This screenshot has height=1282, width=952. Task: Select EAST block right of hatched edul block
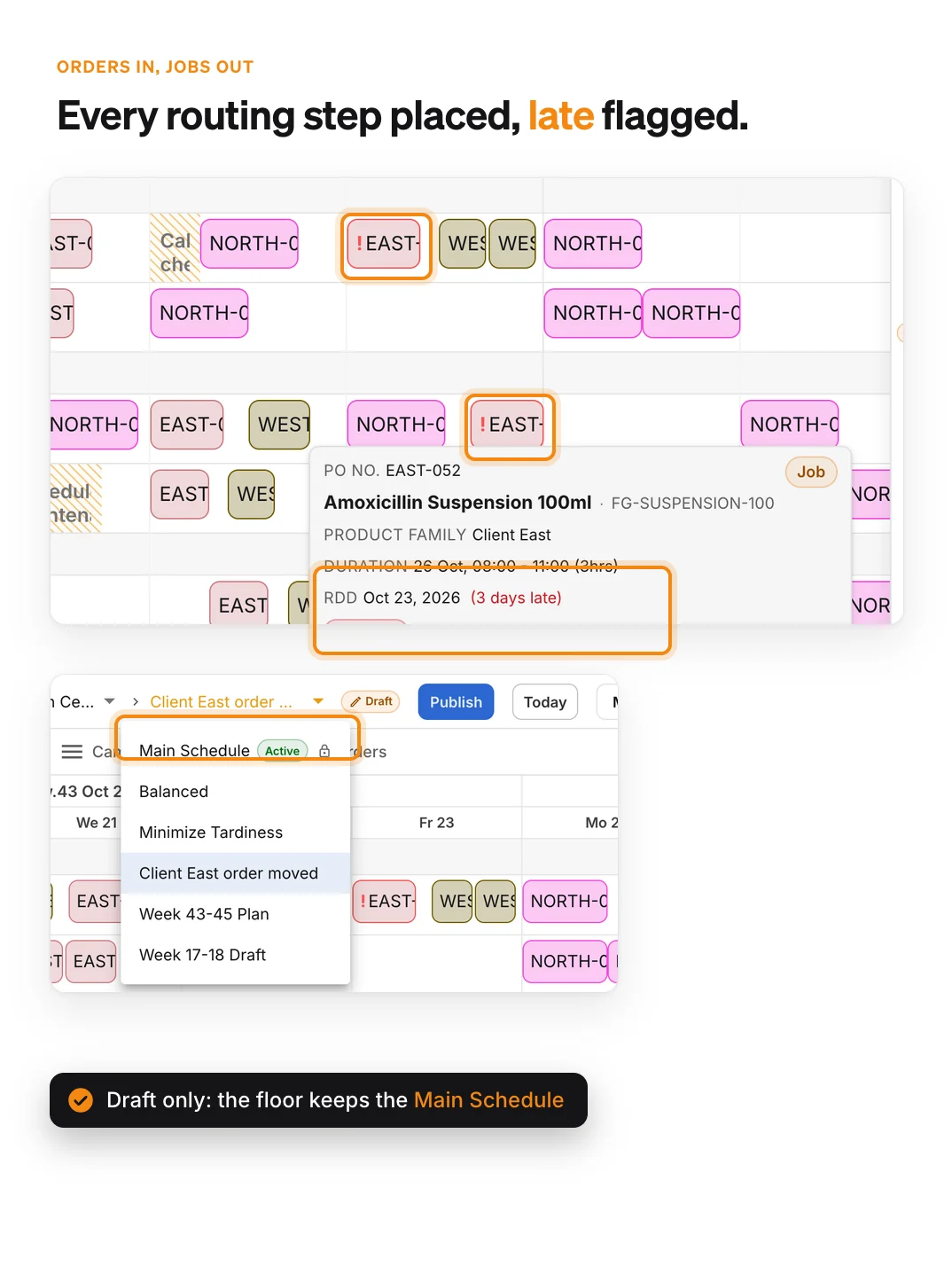pyautogui.click(x=180, y=494)
